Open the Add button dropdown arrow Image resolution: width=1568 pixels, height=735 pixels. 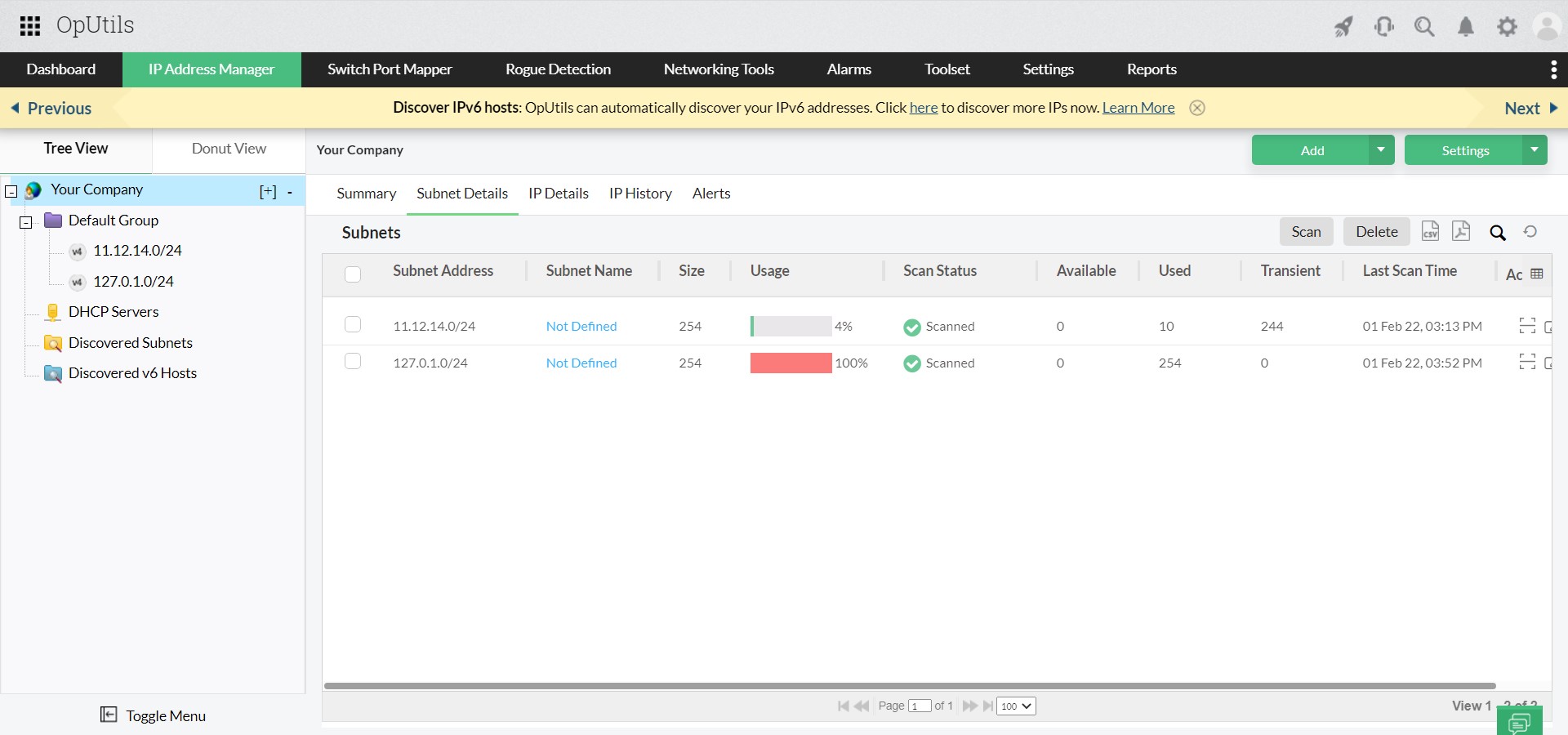1381,149
